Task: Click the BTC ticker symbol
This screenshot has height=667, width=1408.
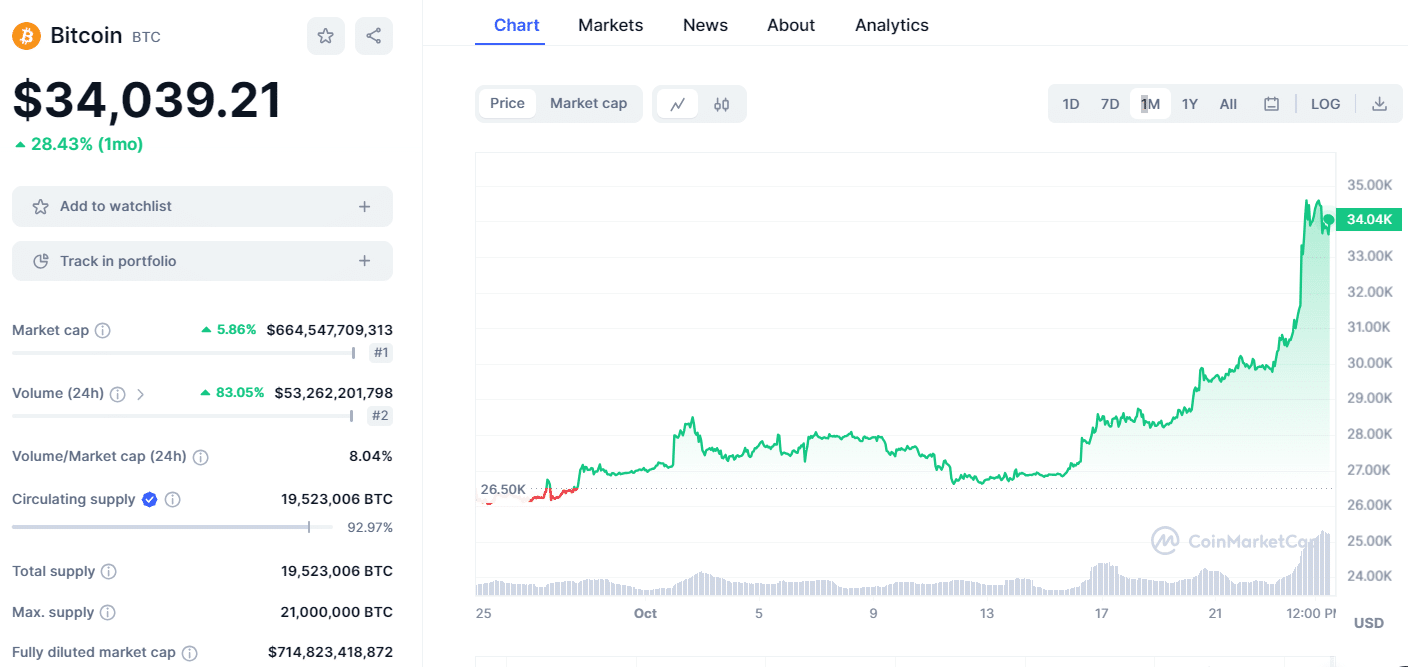Action: [x=146, y=37]
